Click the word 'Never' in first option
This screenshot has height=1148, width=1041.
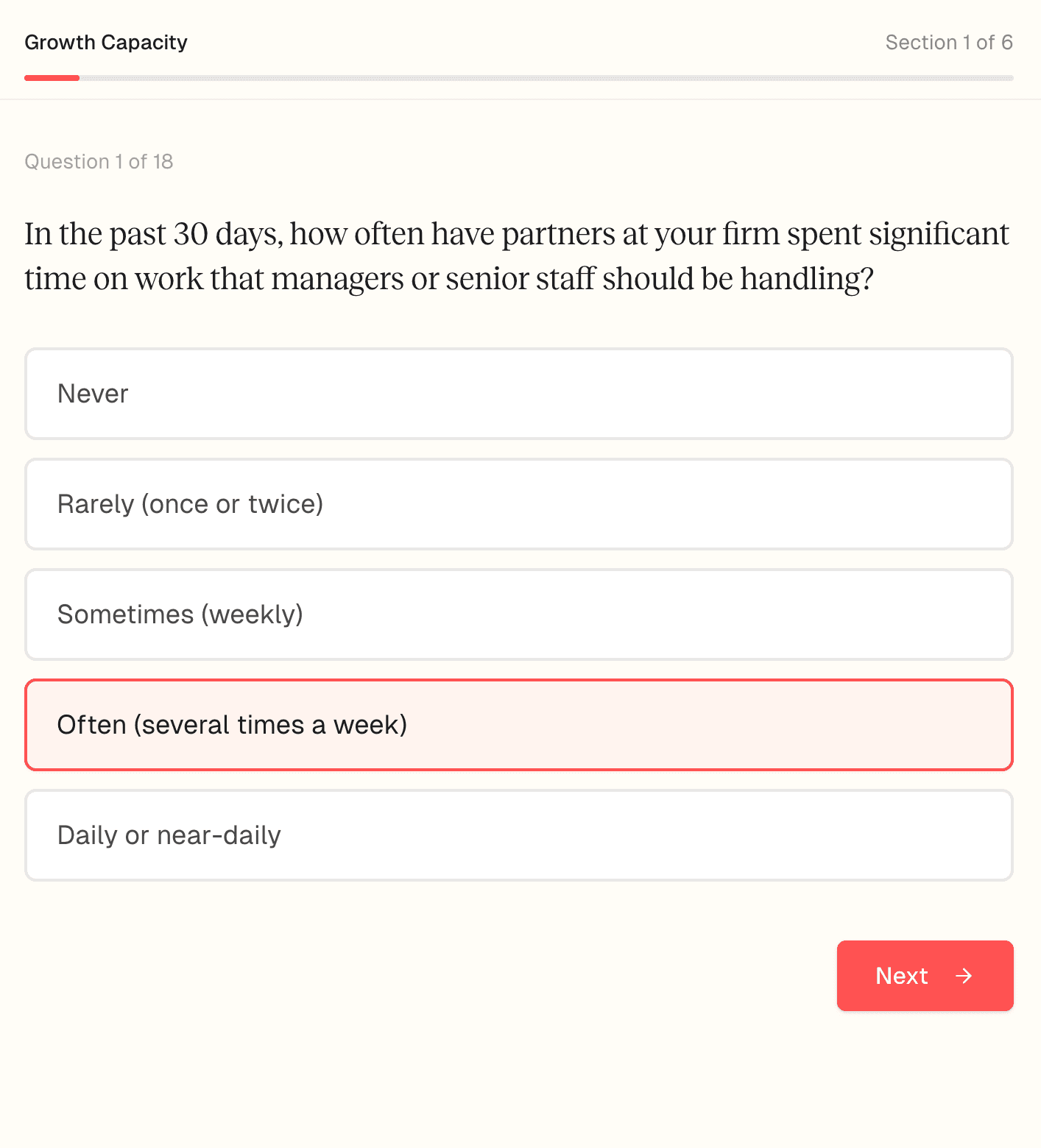coord(93,394)
